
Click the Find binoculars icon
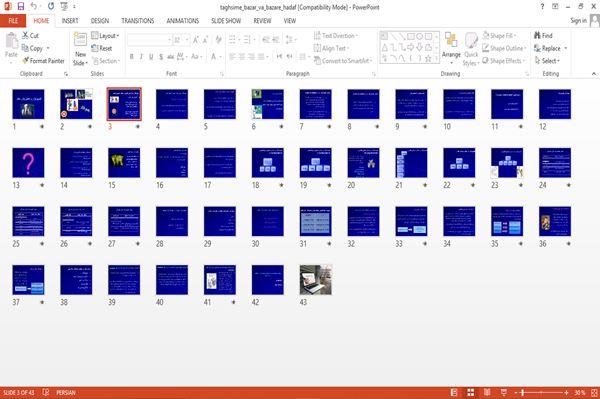(537, 36)
